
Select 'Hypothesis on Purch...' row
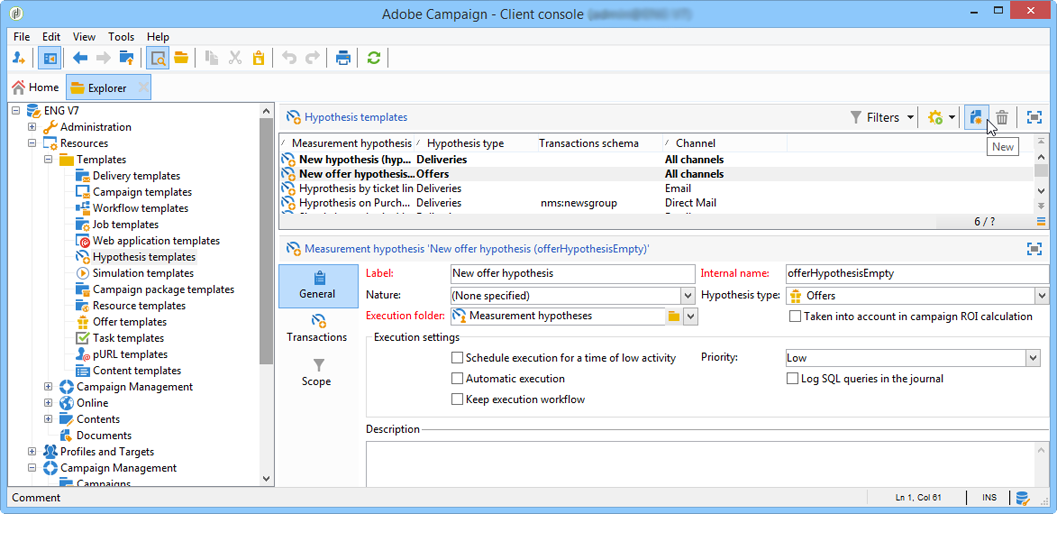click(x=657, y=202)
